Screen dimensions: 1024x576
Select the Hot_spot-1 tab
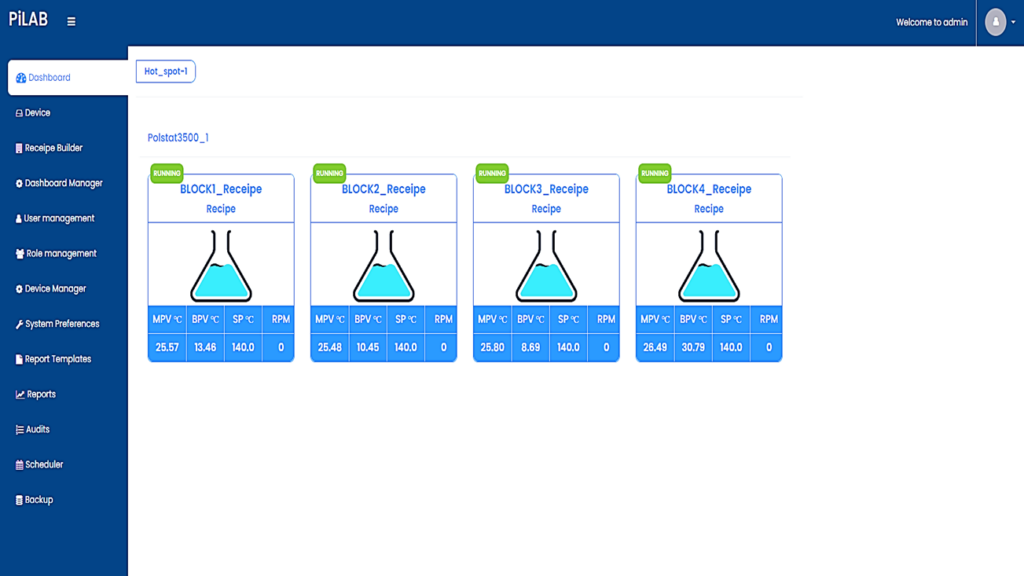pos(166,72)
